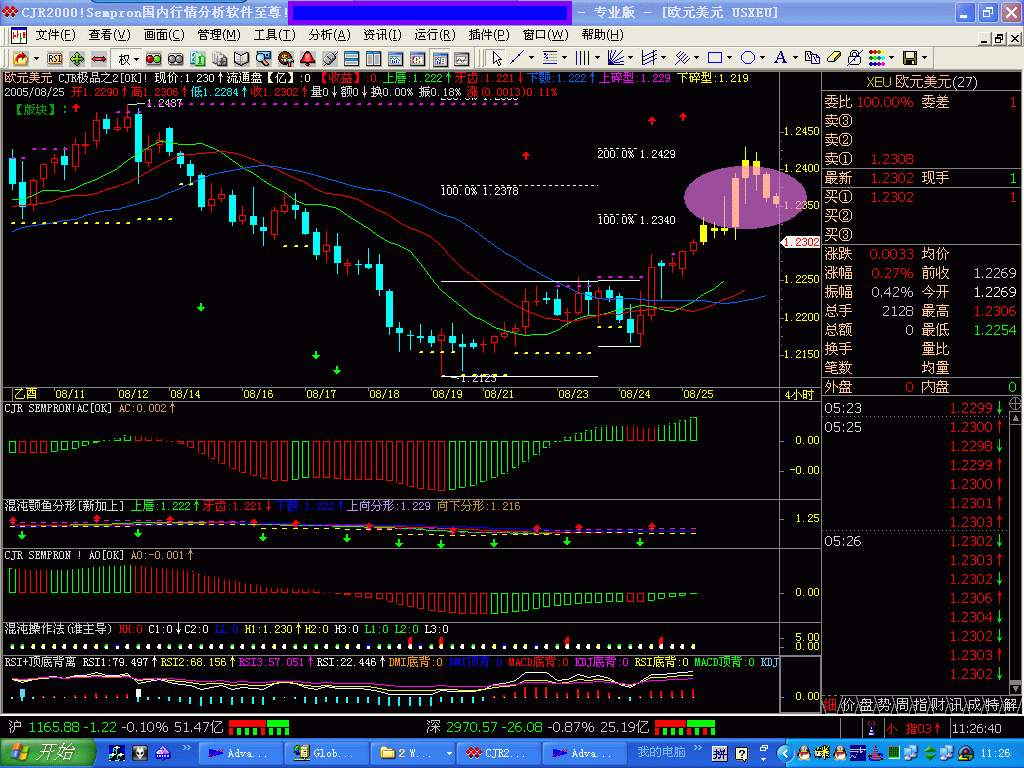Screen dimensions: 1024x768
Task: Click the floppy disk save icon
Action: pyautogui.click(x=910, y=59)
